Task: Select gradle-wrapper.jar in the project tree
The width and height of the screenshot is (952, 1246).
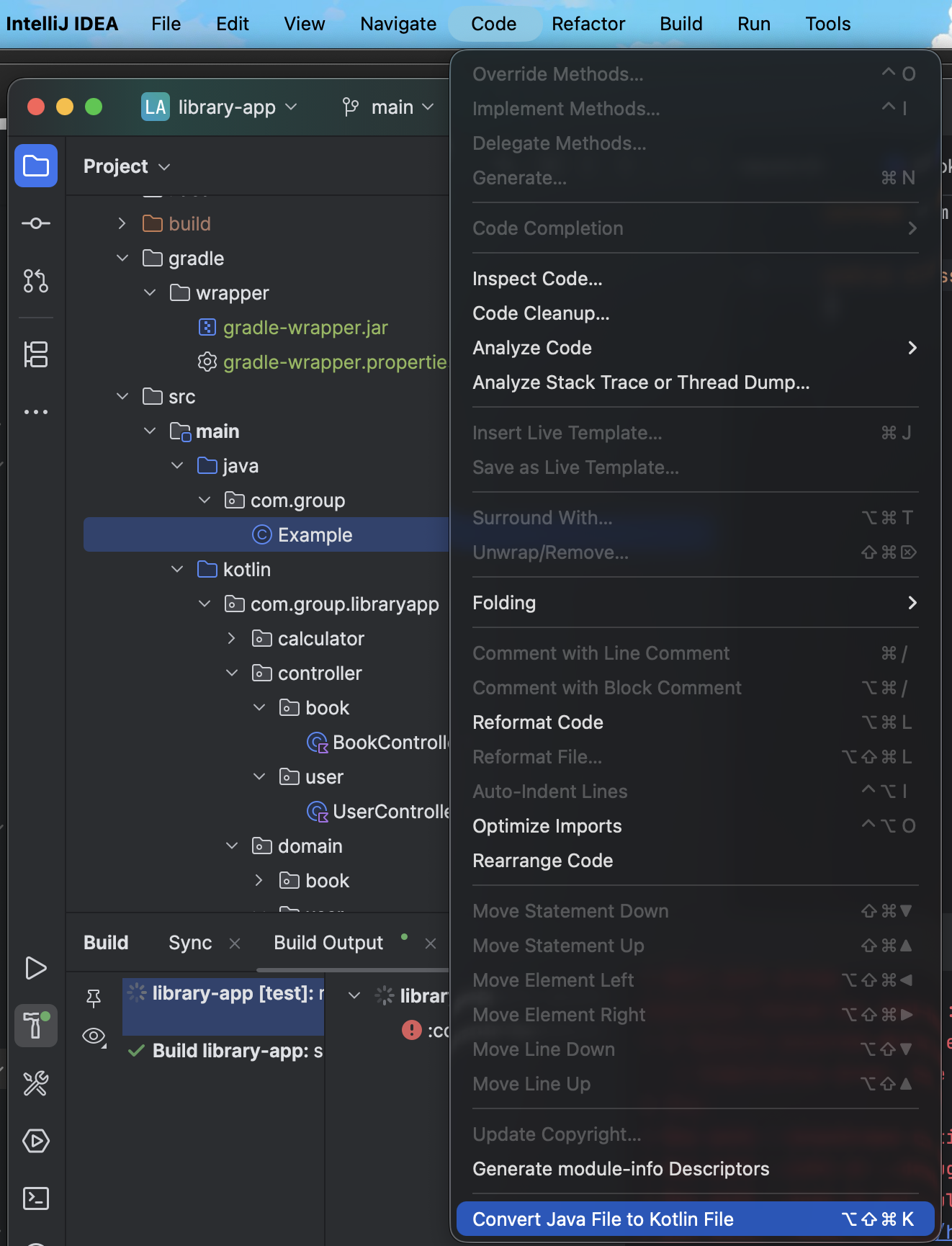Action: coord(305,328)
